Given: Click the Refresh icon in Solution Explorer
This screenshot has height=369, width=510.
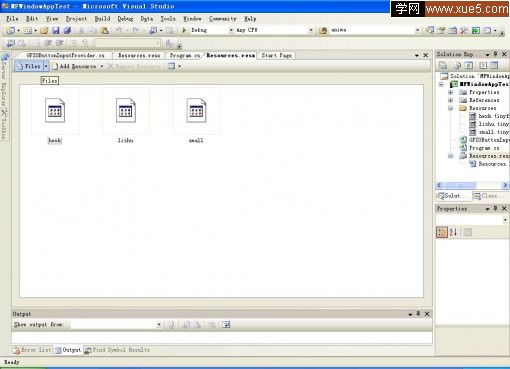Looking at the screenshot, I should [468, 65].
